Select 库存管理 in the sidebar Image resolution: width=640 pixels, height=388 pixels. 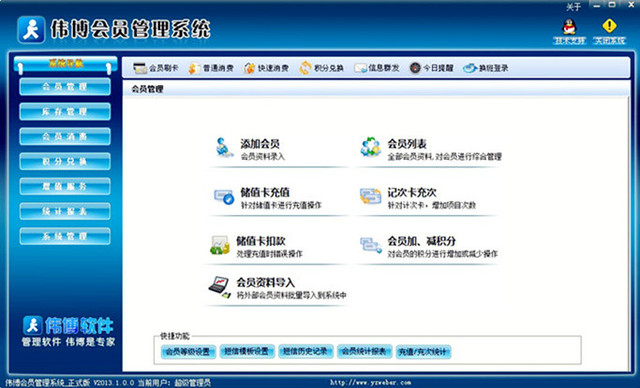tap(65, 111)
